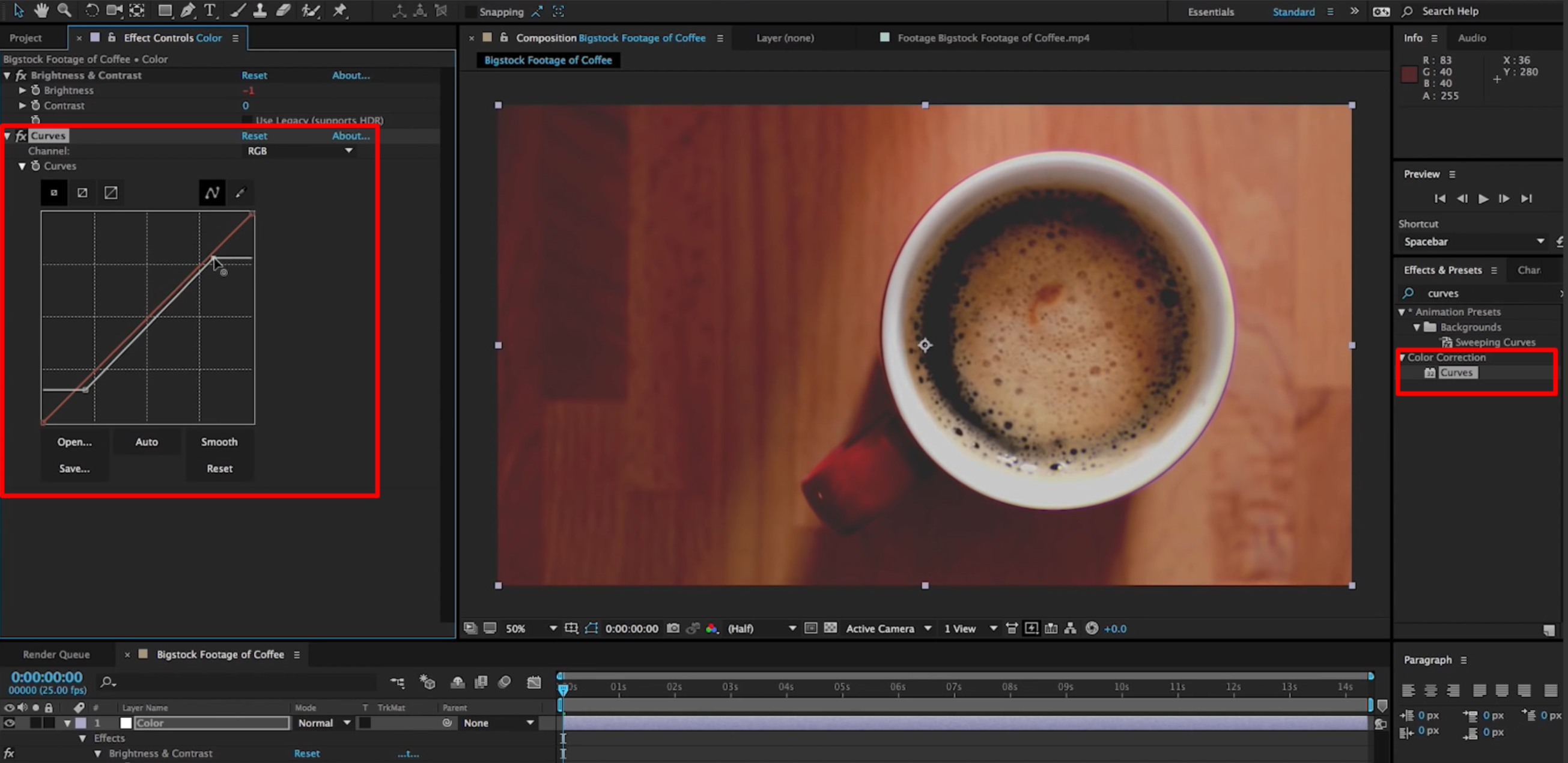This screenshot has height=763, width=1568.
Task: Collapse the Color Correction category in Effects & Presets
Action: [x=1403, y=357]
